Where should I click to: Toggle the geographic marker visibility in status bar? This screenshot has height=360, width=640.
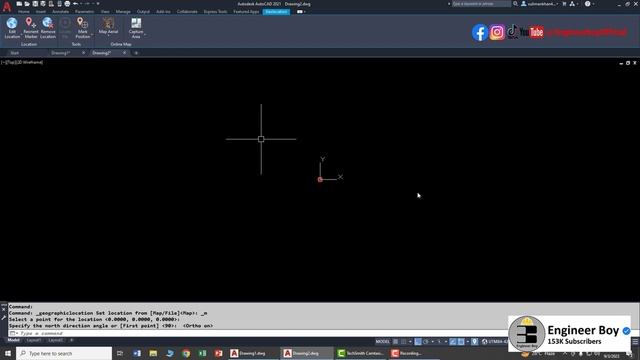[475, 342]
